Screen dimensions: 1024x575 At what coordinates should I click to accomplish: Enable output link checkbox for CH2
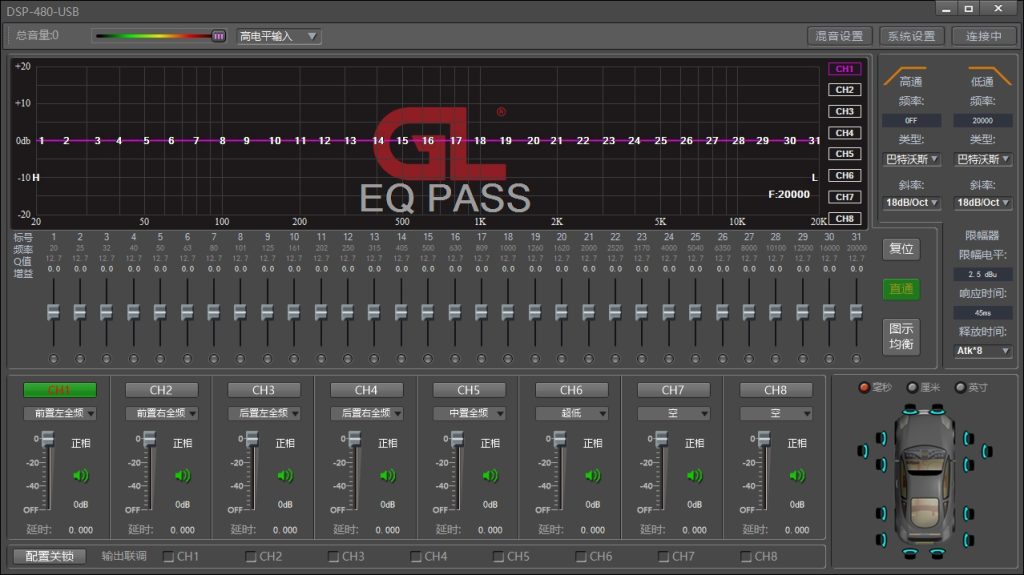251,557
